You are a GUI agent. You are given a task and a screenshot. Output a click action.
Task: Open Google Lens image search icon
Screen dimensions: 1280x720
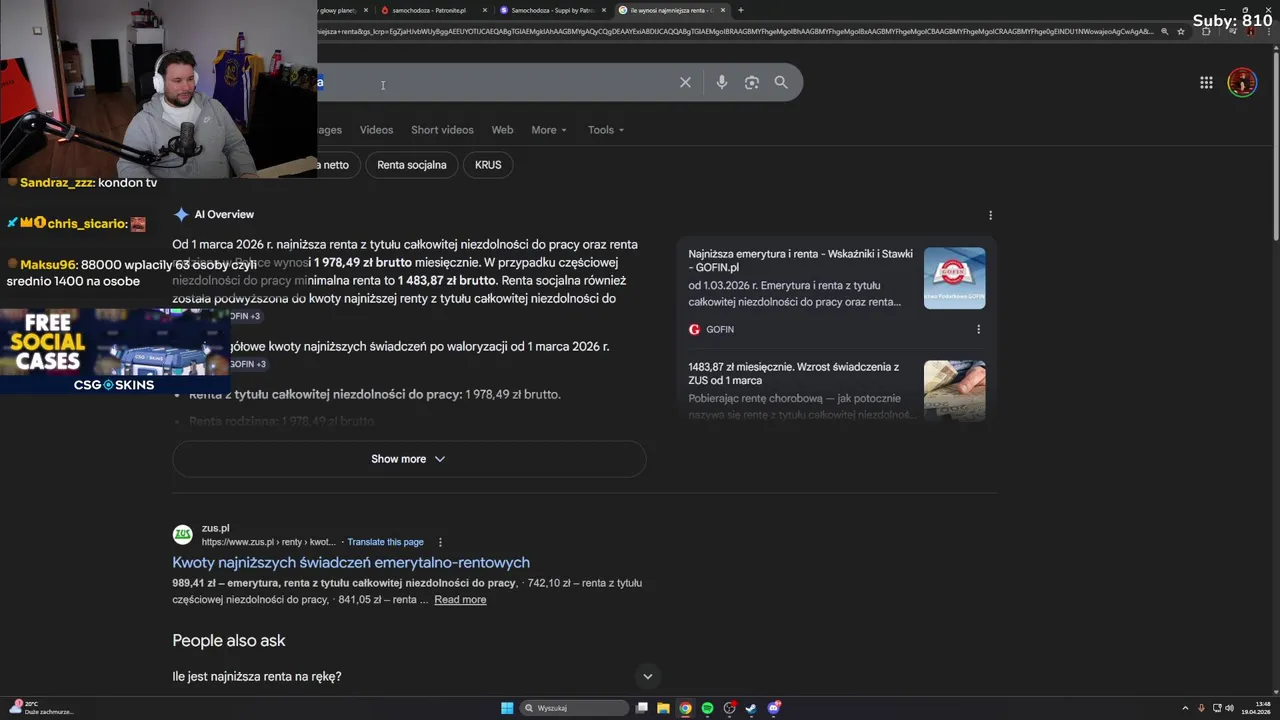(x=752, y=83)
